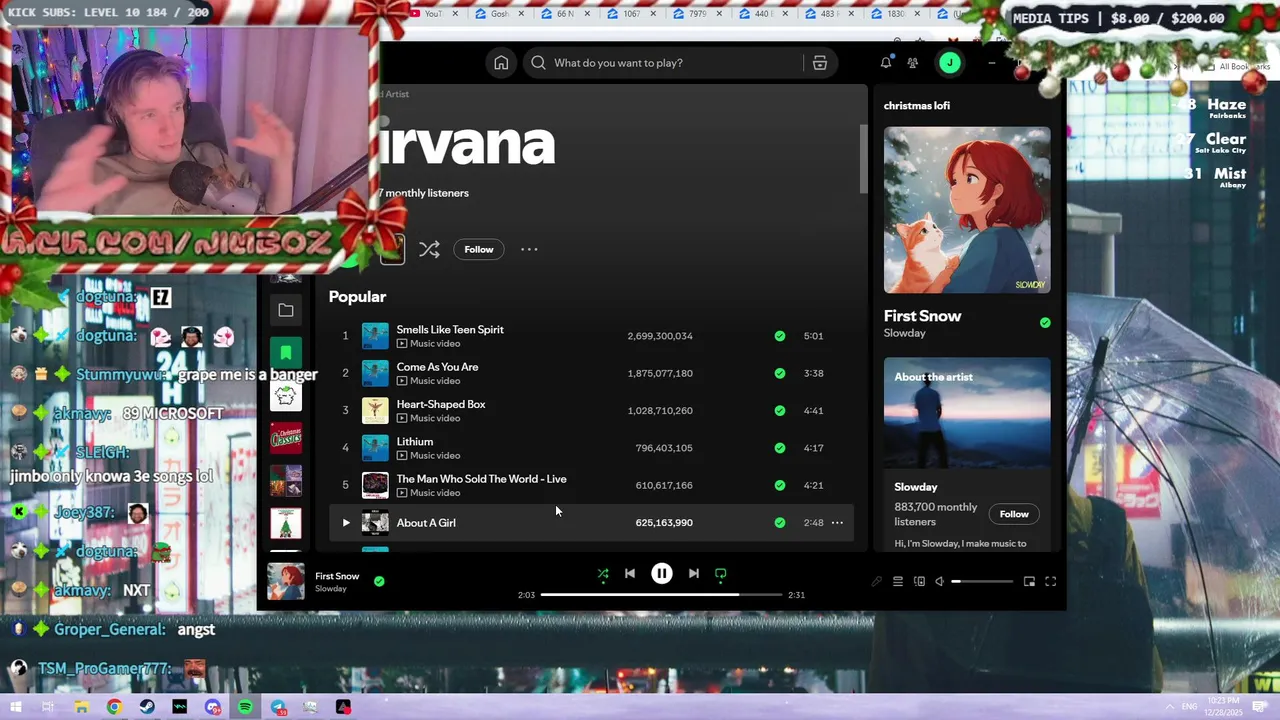Toggle repeat in the player controls
1280x720 pixels.
721,574
